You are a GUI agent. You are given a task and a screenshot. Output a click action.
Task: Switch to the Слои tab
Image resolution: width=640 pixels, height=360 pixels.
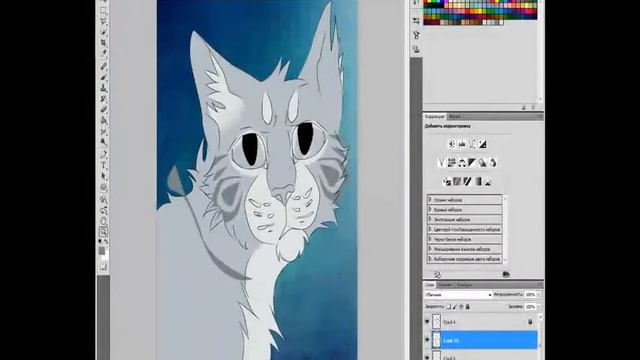point(429,284)
